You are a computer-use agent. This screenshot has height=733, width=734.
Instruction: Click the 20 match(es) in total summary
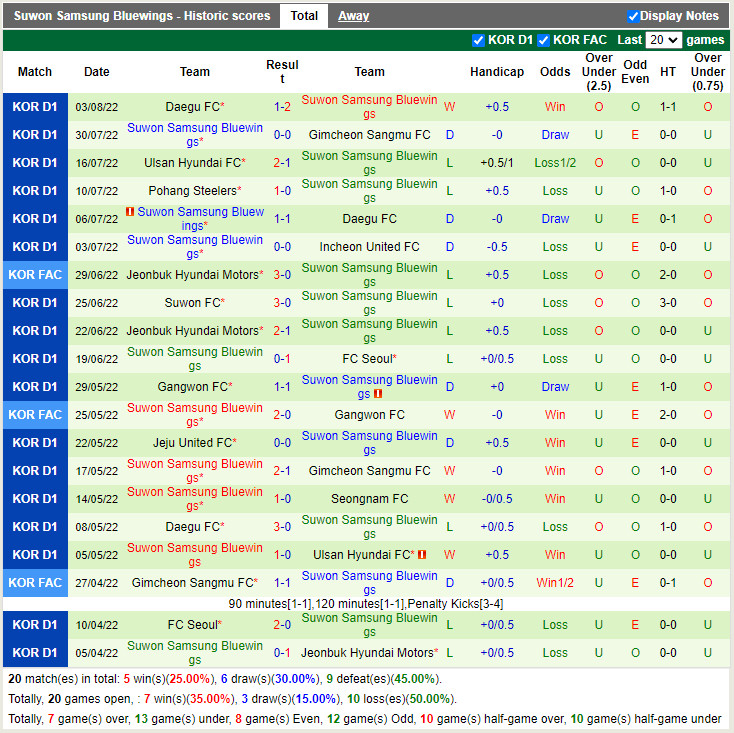point(225,679)
